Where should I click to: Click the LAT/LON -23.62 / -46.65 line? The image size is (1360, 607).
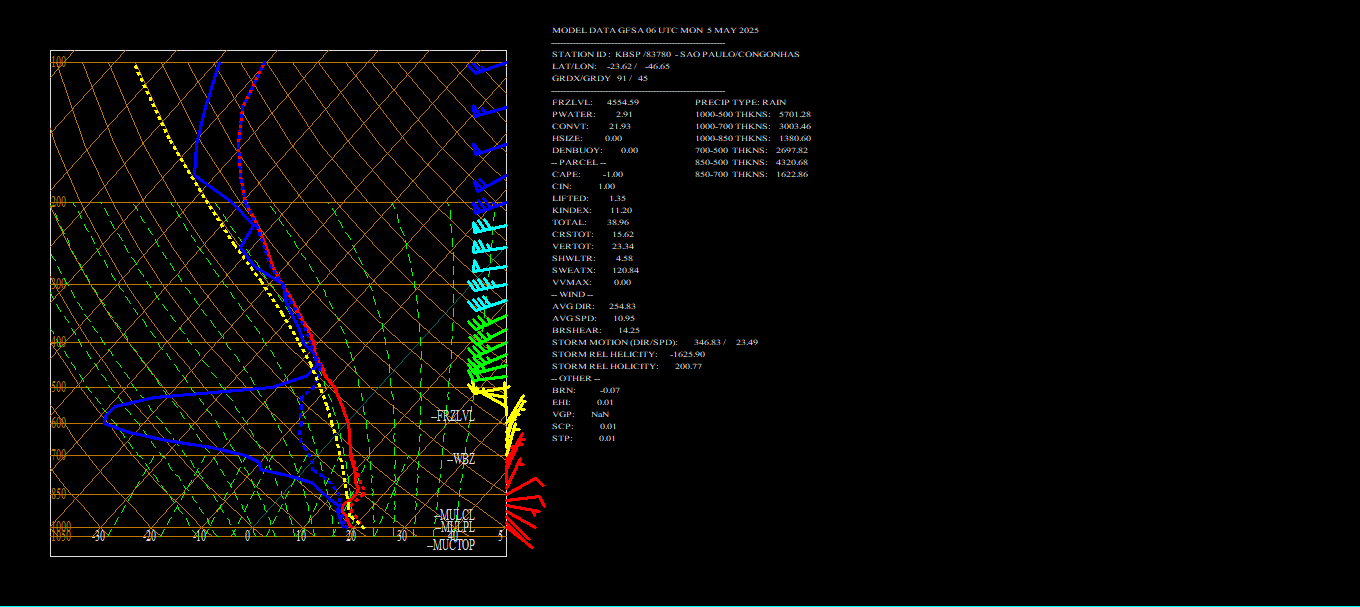click(x=611, y=66)
